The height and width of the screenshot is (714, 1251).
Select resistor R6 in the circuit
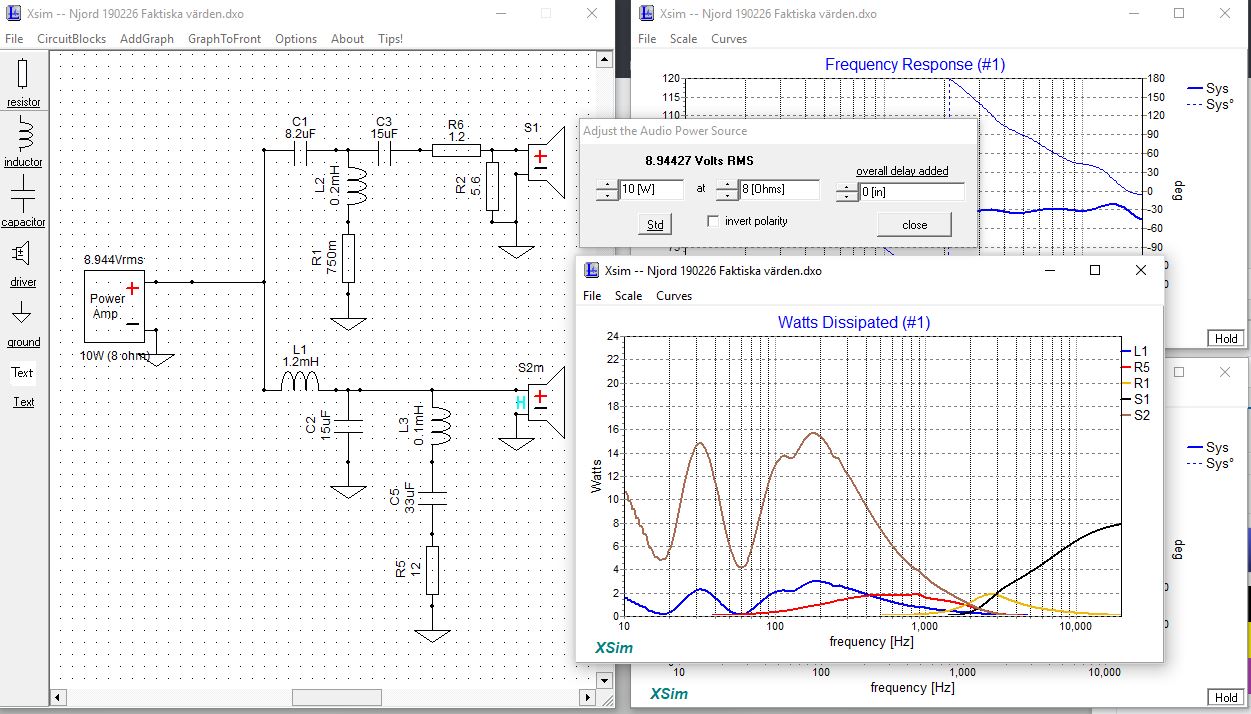tap(456, 151)
